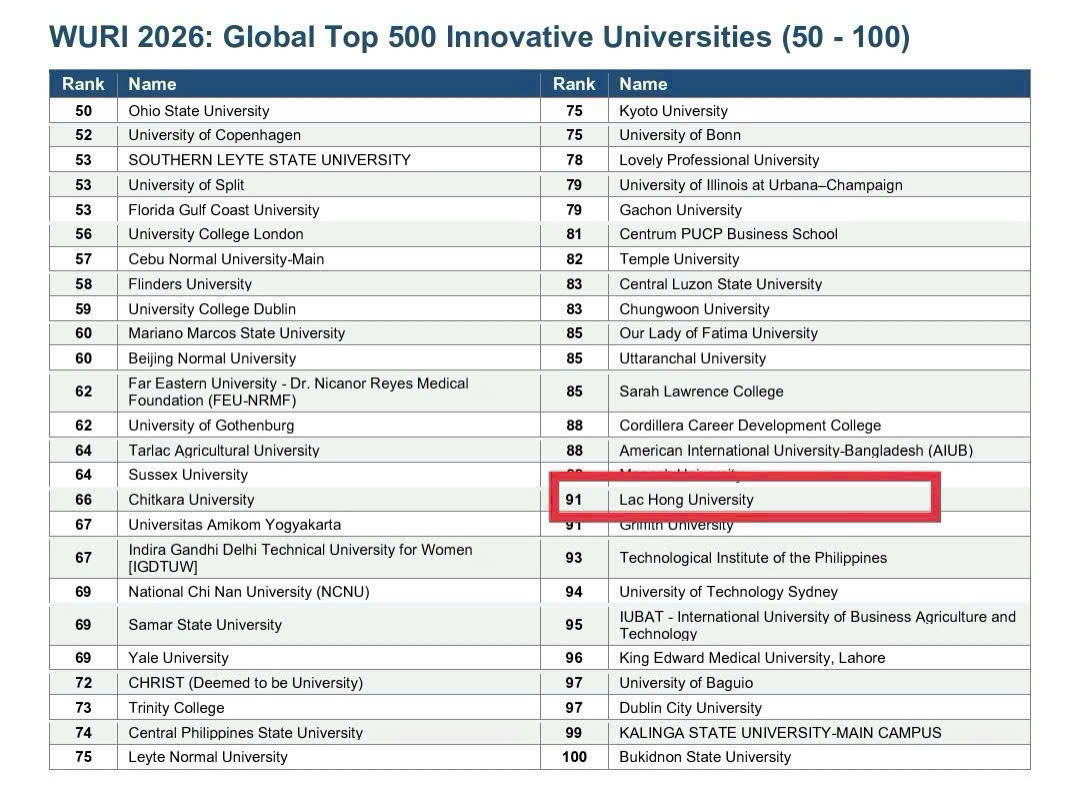Select KALINGA STATE UNIVERSITY-MAIN CAMPUS
Viewport: 1080px width, 802px height.
pos(780,732)
